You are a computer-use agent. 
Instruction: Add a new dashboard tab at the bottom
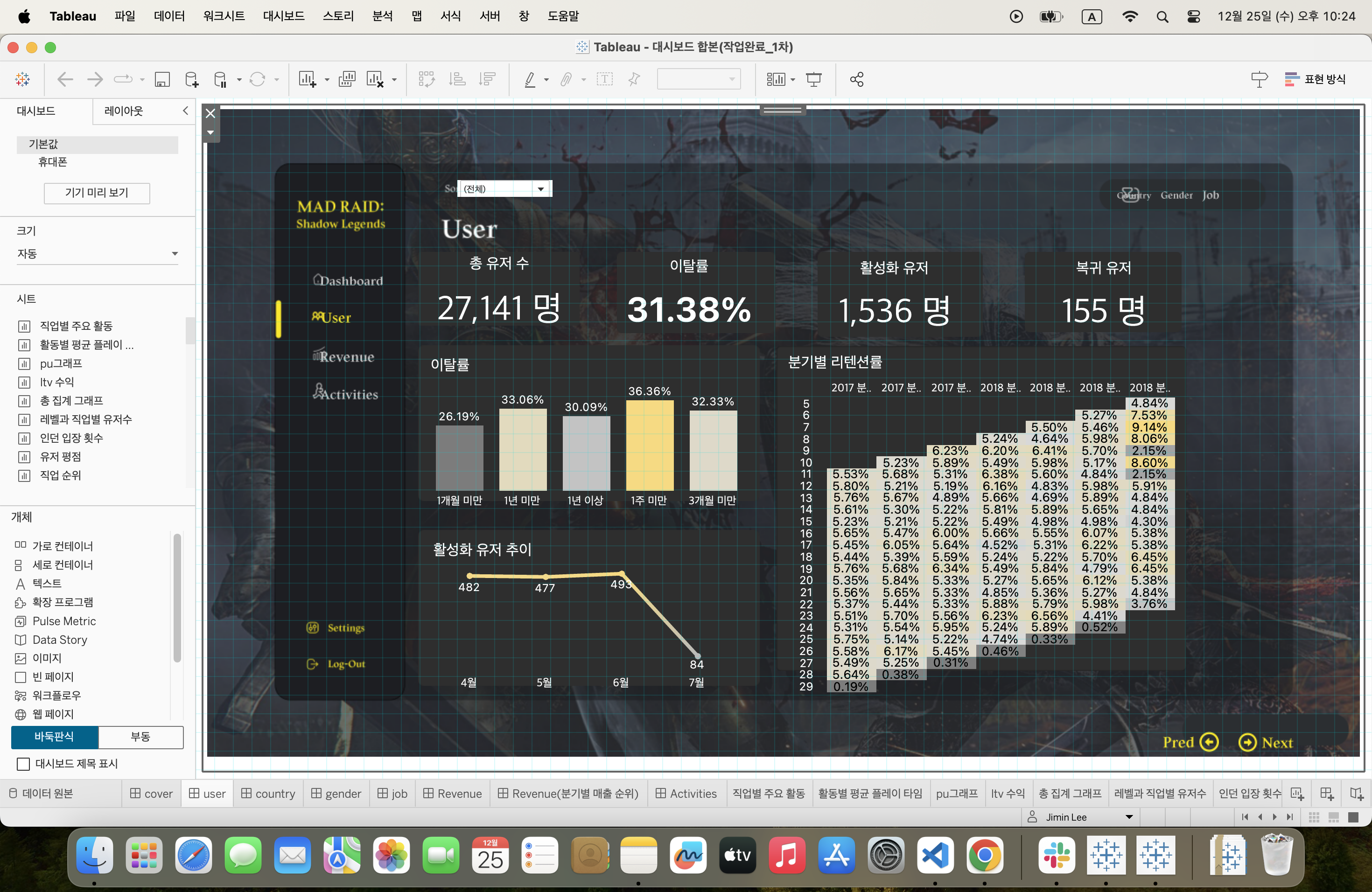(x=1327, y=794)
